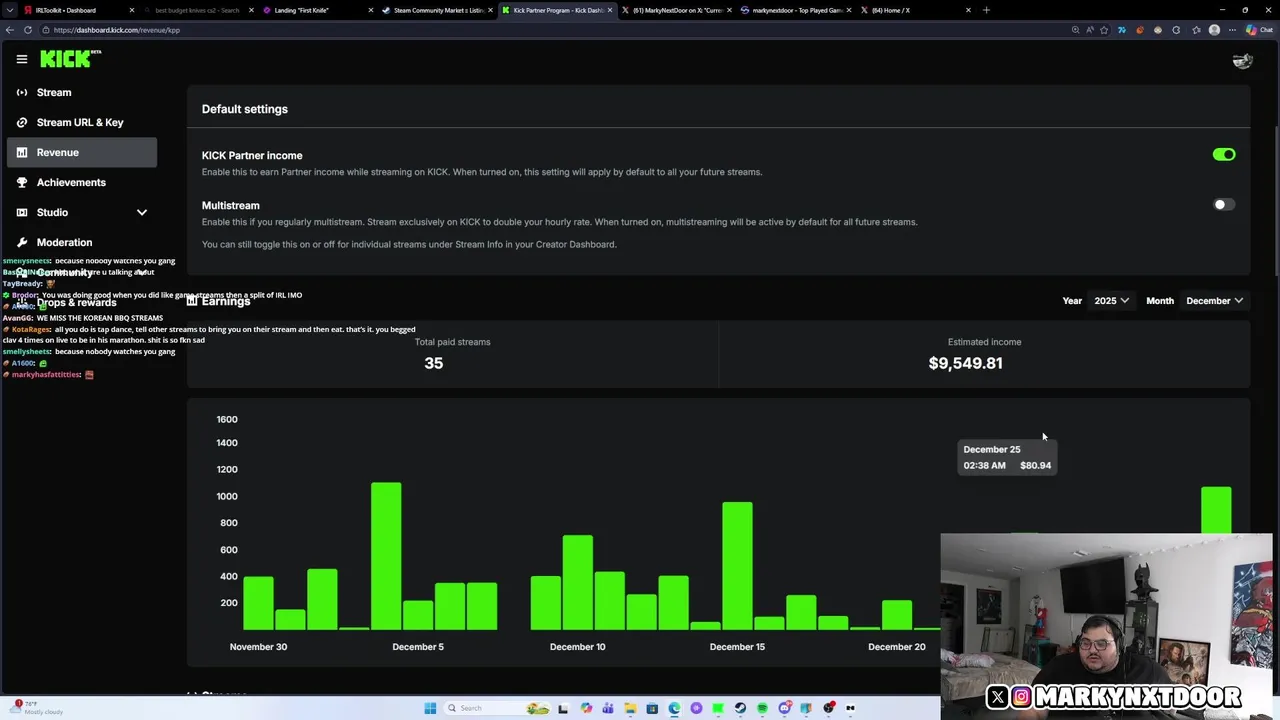
Task: Switch to the markynextdoor Top Played Games tab
Action: pyautogui.click(x=795, y=10)
